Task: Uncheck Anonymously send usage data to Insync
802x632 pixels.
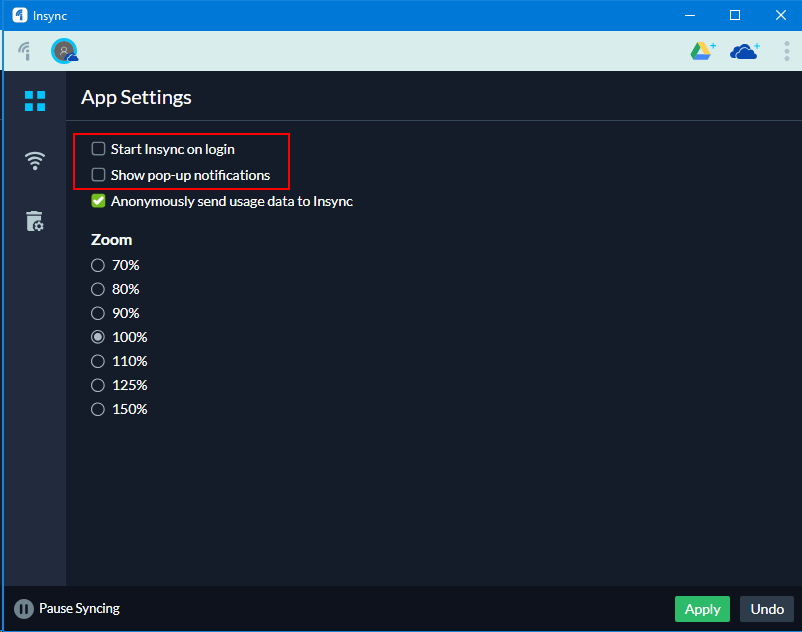Action: pyautogui.click(x=98, y=201)
